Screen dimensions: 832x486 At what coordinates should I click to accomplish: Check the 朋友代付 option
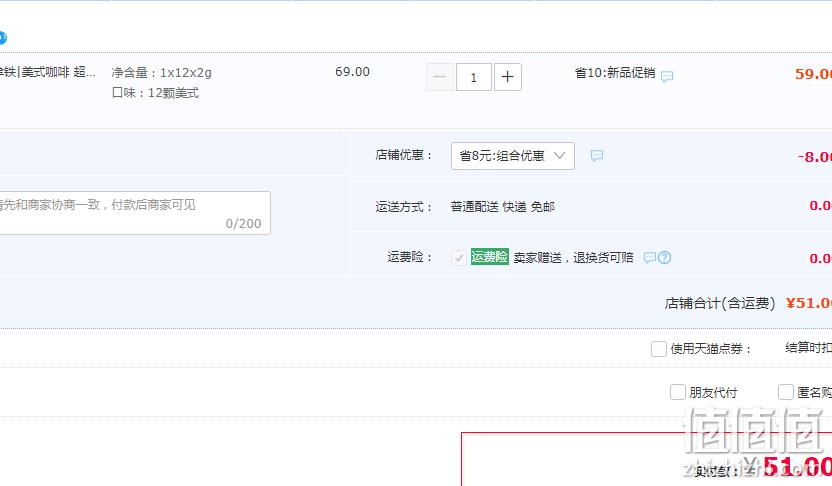click(x=678, y=392)
